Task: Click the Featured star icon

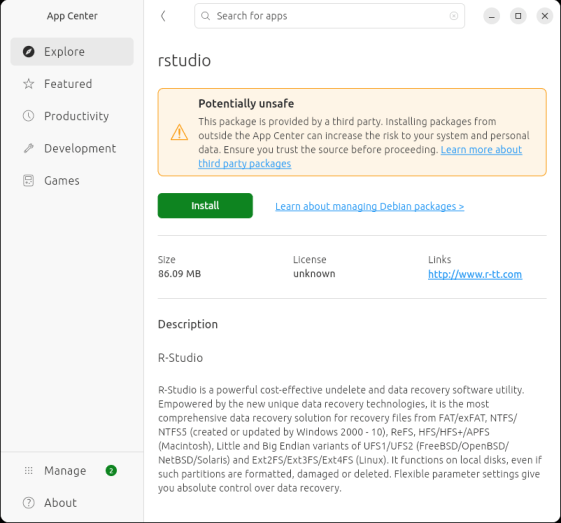Action: [x=29, y=84]
